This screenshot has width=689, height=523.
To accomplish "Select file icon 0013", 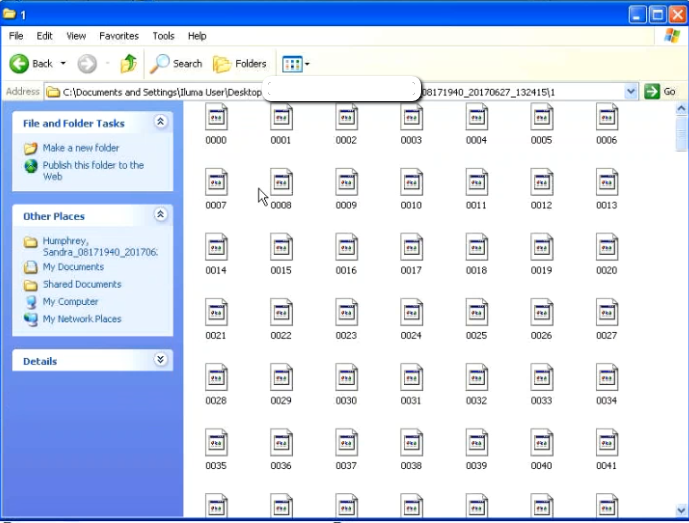I will tap(607, 182).
